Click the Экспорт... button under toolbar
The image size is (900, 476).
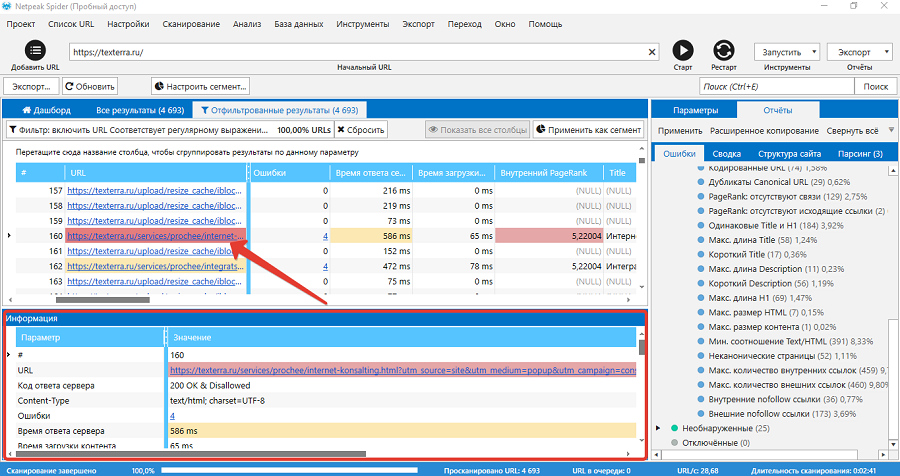point(32,87)
